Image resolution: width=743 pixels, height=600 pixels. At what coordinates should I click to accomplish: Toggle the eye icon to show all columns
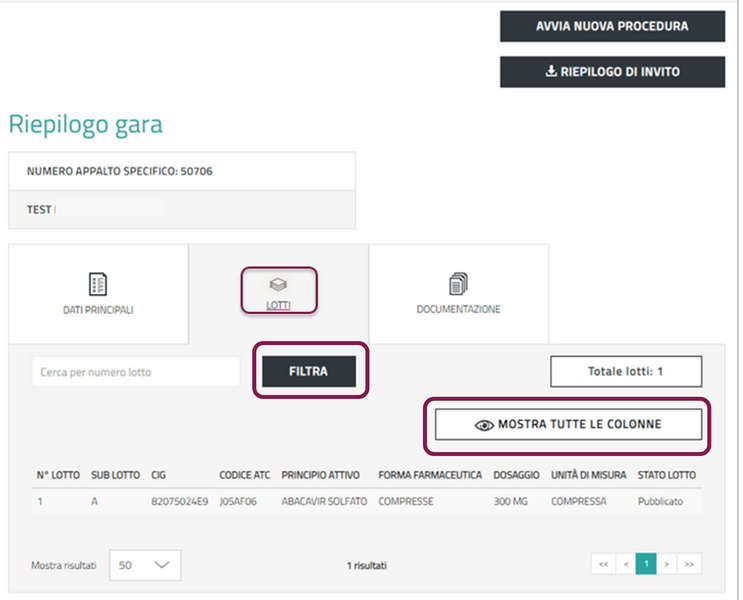(484, 425)
